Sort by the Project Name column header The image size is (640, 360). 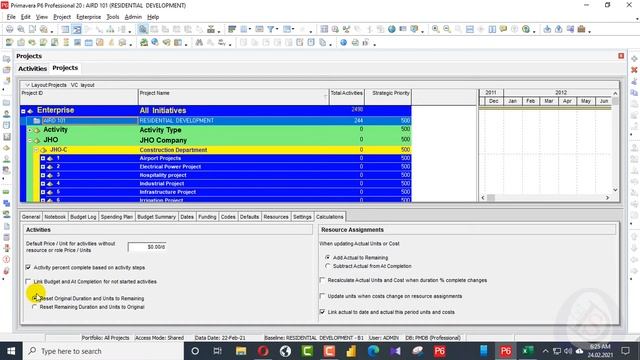[233, 97]
